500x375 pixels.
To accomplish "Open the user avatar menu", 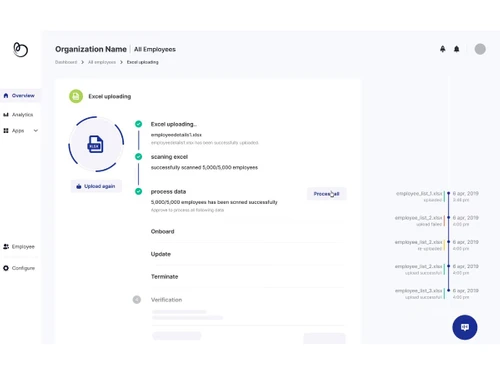I will [480, 49].
